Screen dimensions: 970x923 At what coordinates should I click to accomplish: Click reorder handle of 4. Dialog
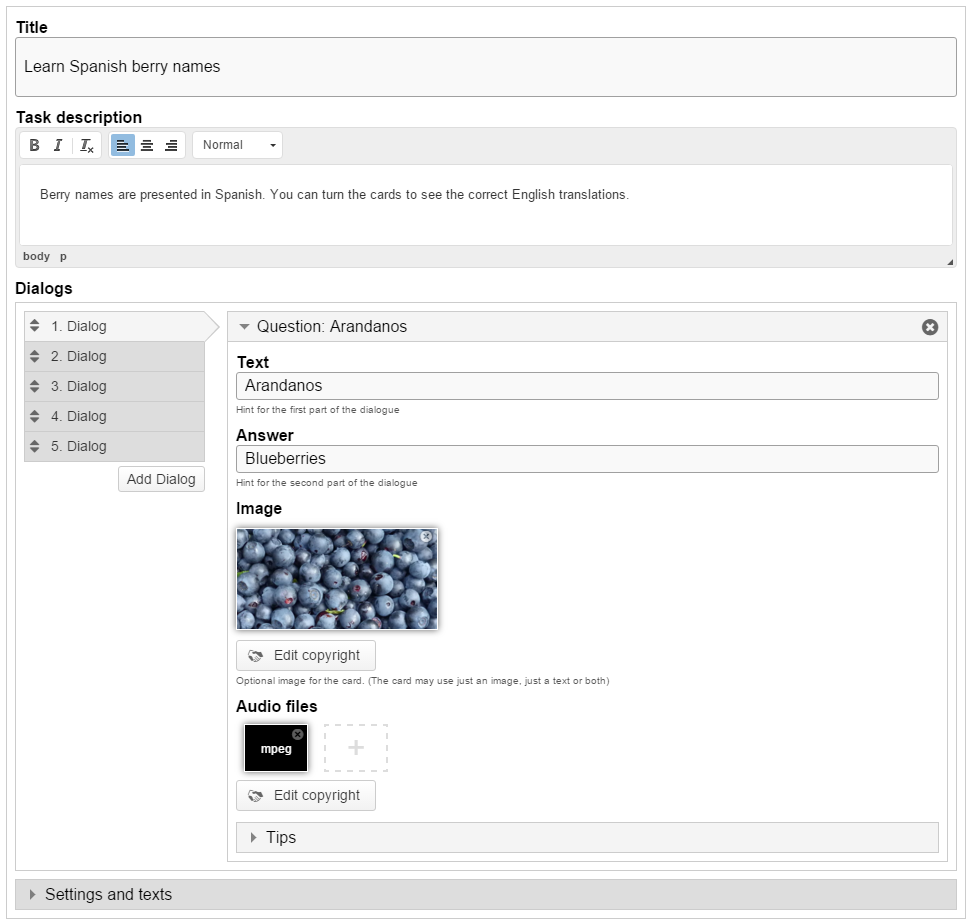(35, 416)
